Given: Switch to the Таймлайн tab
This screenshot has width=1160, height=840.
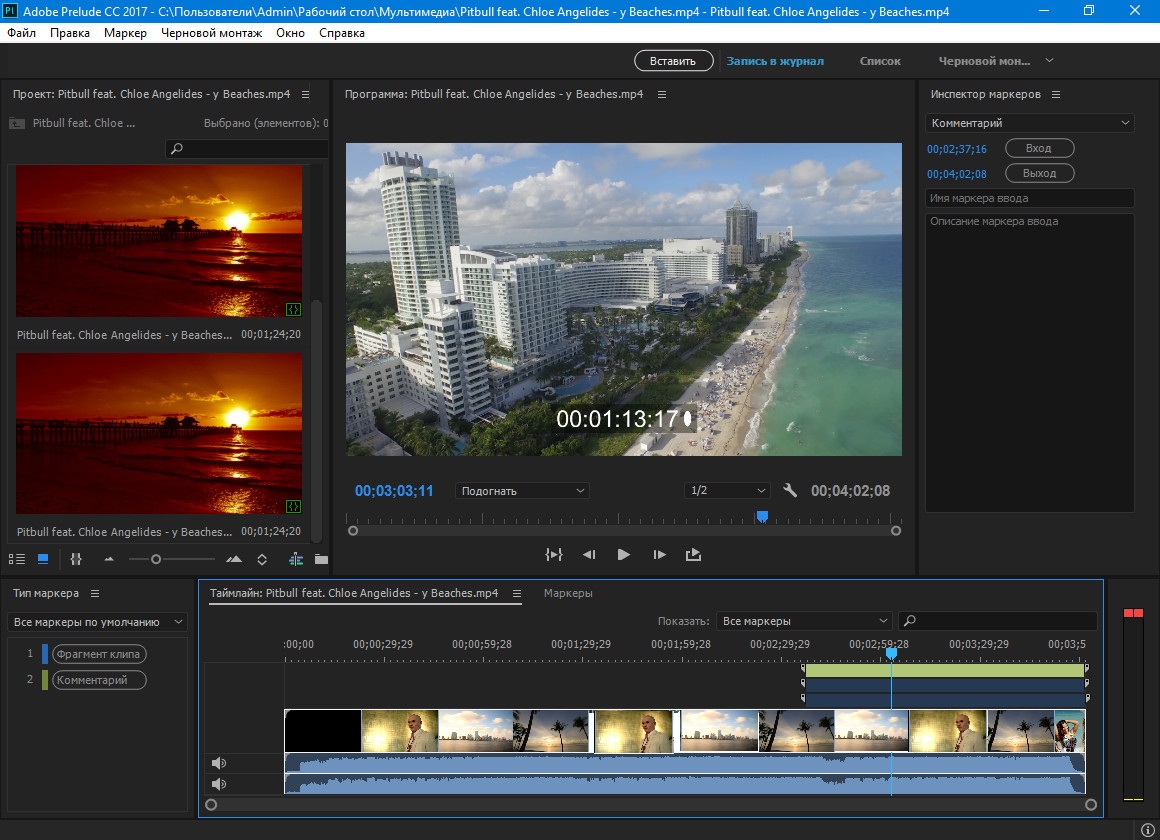Looking at the screenshot, I should coord(354,593).
